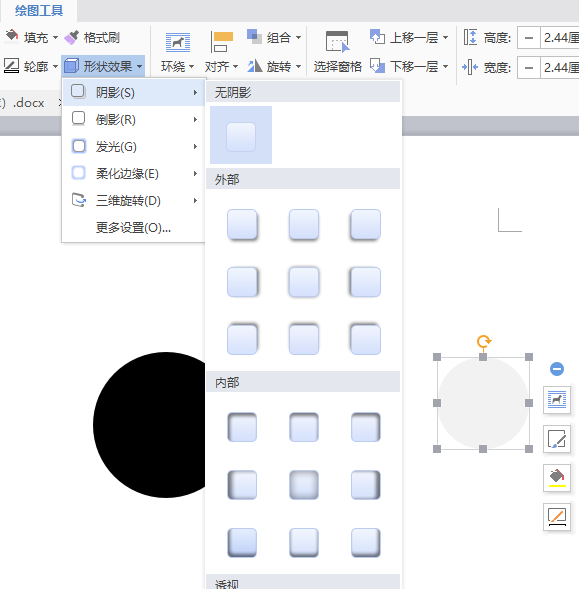579x589 pixels.
Task: Open the 轮廓 dropdown arrow
Action: (55, 66)
